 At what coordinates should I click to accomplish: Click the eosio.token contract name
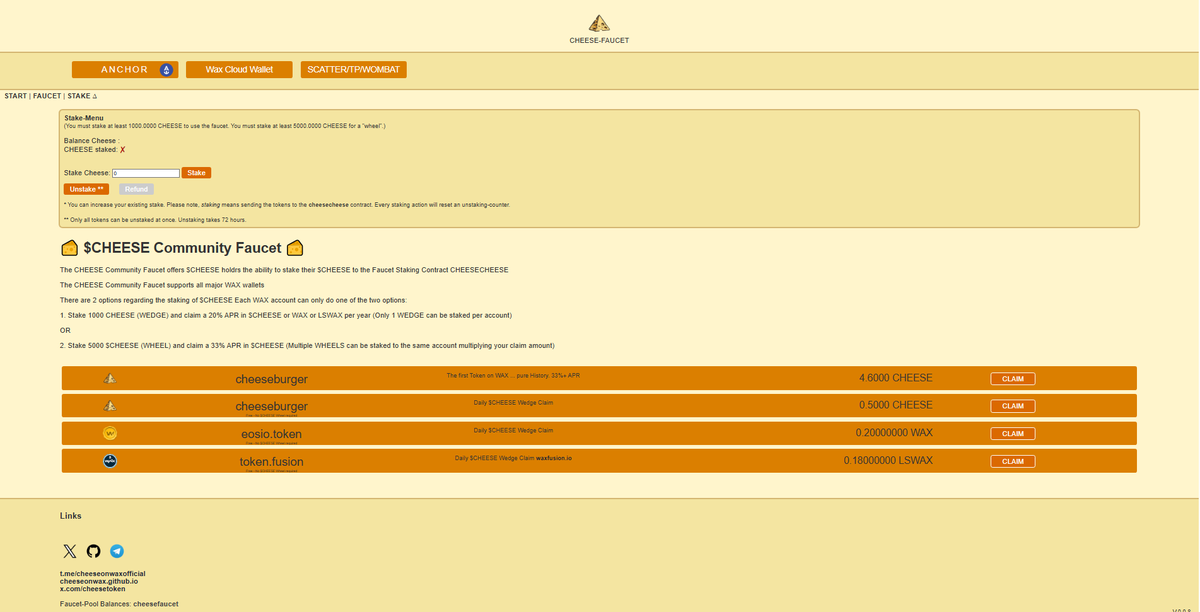point(272,434)
